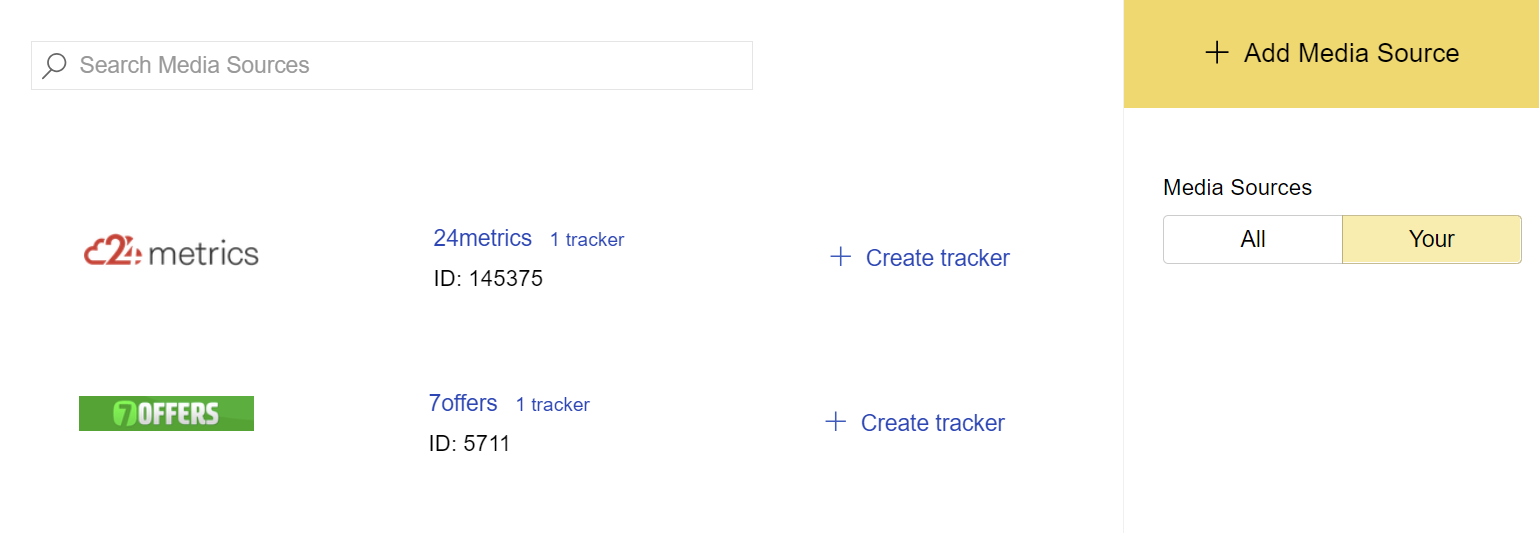Click the 24metrics logo image

[171, 253]
